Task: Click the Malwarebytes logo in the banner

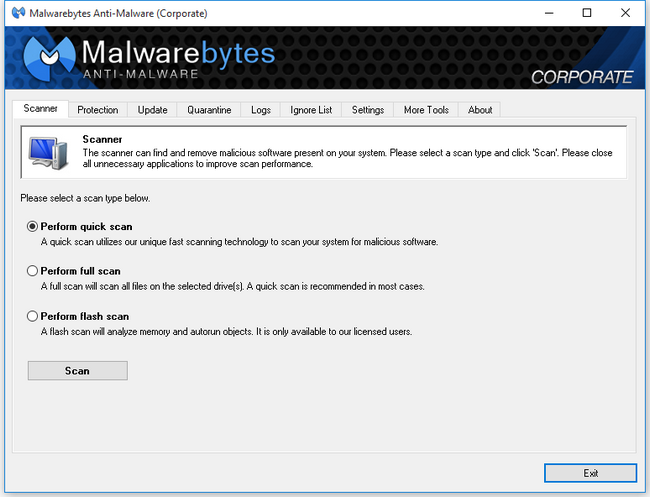Action: (49, 58)
